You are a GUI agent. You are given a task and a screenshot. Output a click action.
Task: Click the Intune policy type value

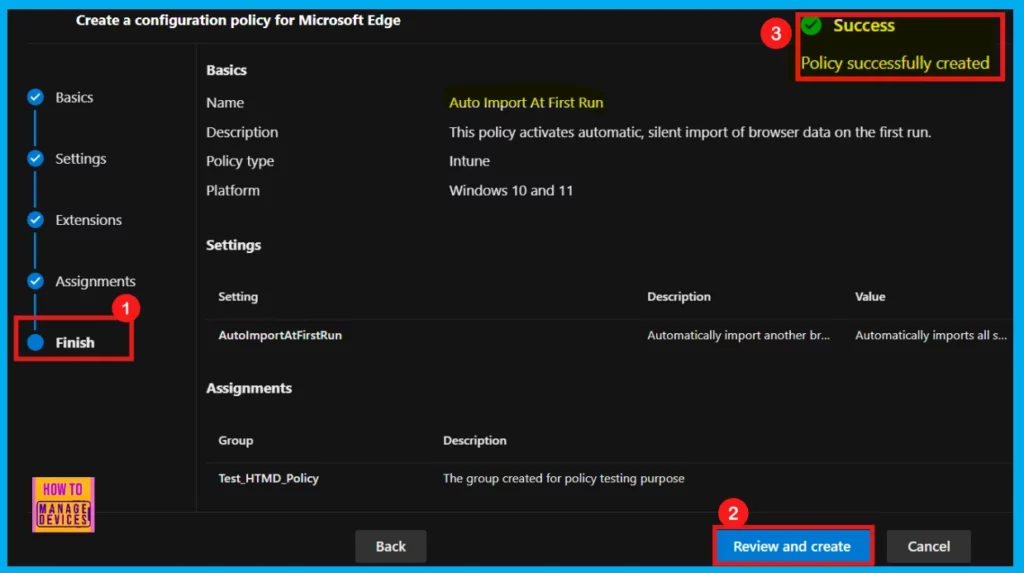469,161
